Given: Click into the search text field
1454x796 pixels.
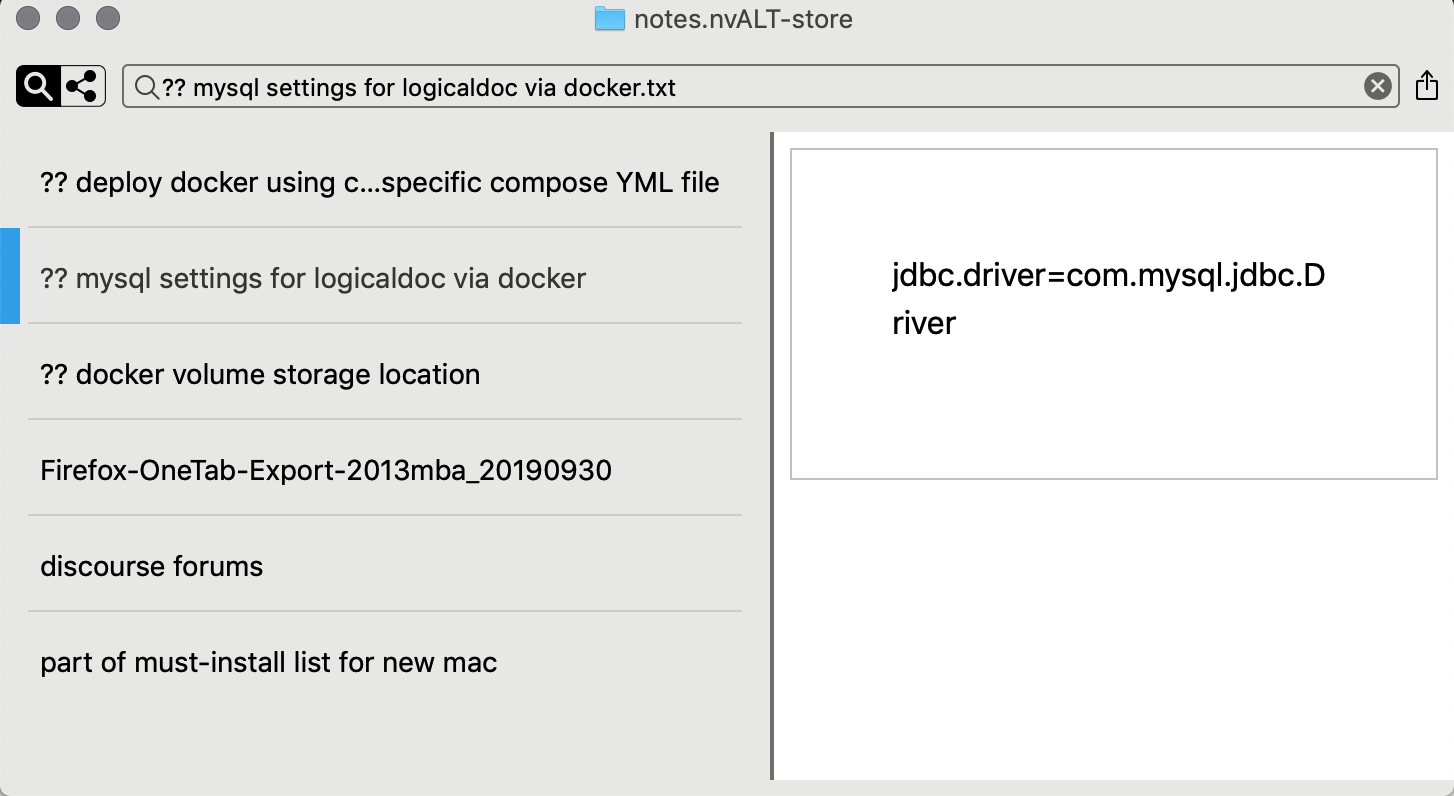Looking at the screenshot, I should tap(760, 88).
